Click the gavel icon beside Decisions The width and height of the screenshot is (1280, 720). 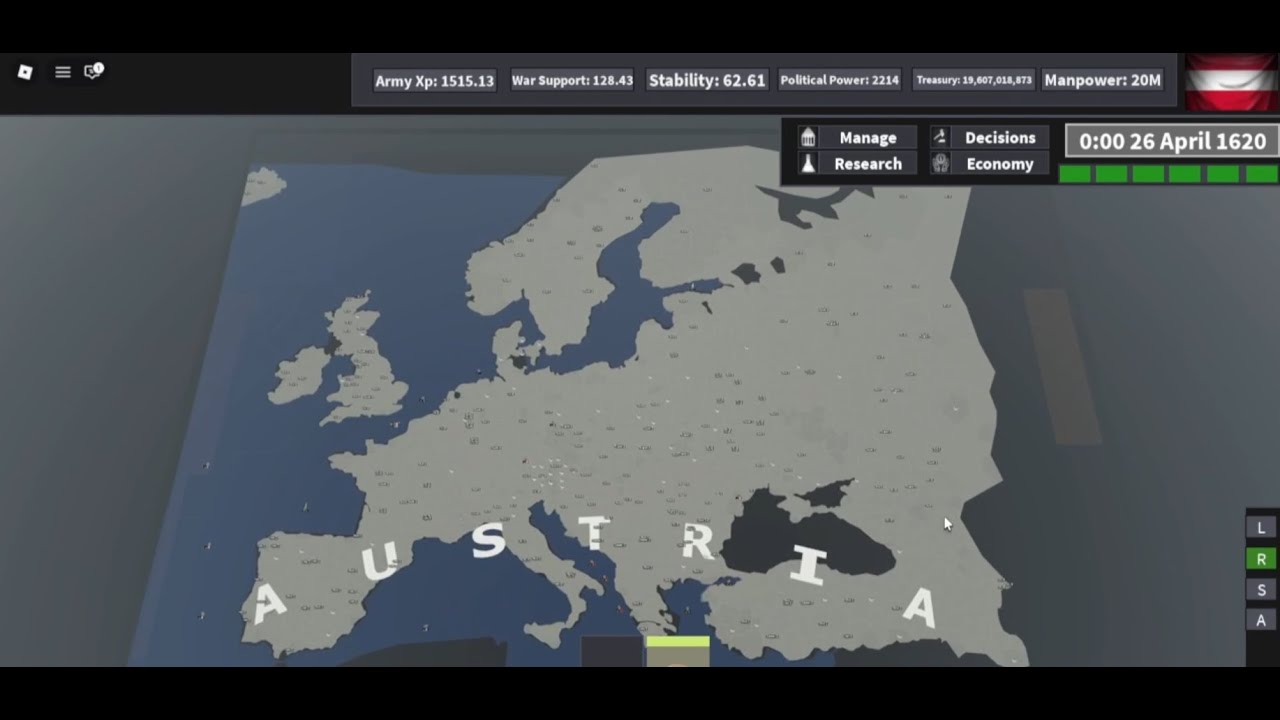[940, 137]
